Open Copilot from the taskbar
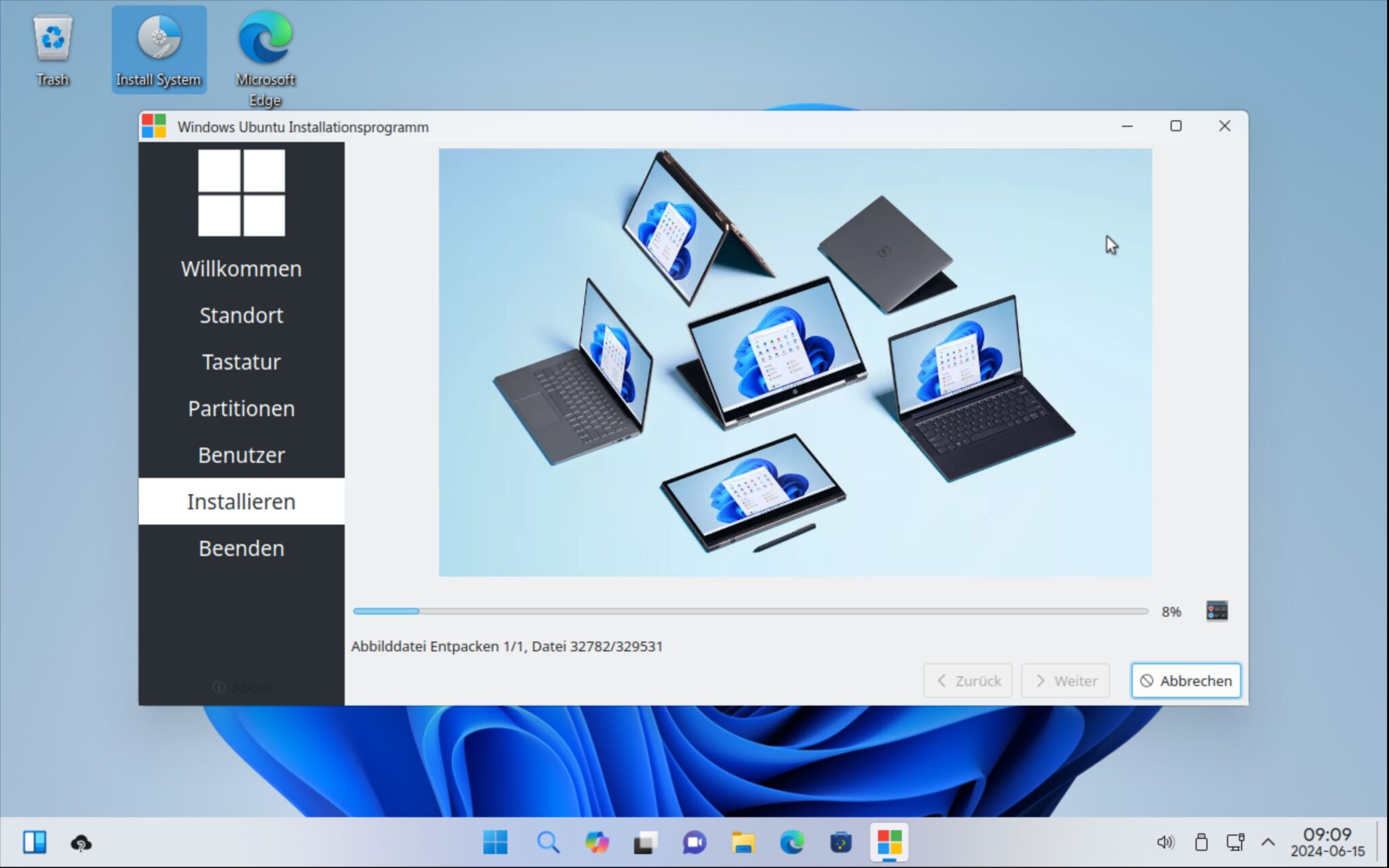 pyautogui.click(x=595, y=843)
